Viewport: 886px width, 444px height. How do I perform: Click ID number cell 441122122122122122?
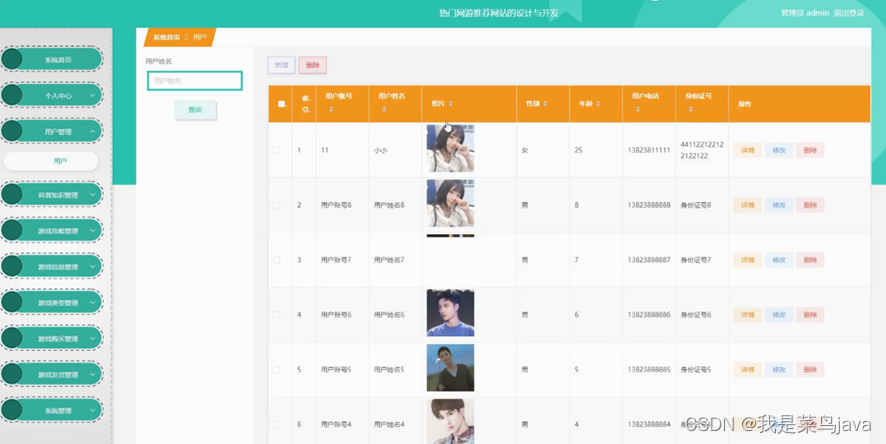(x=702, y=150)
